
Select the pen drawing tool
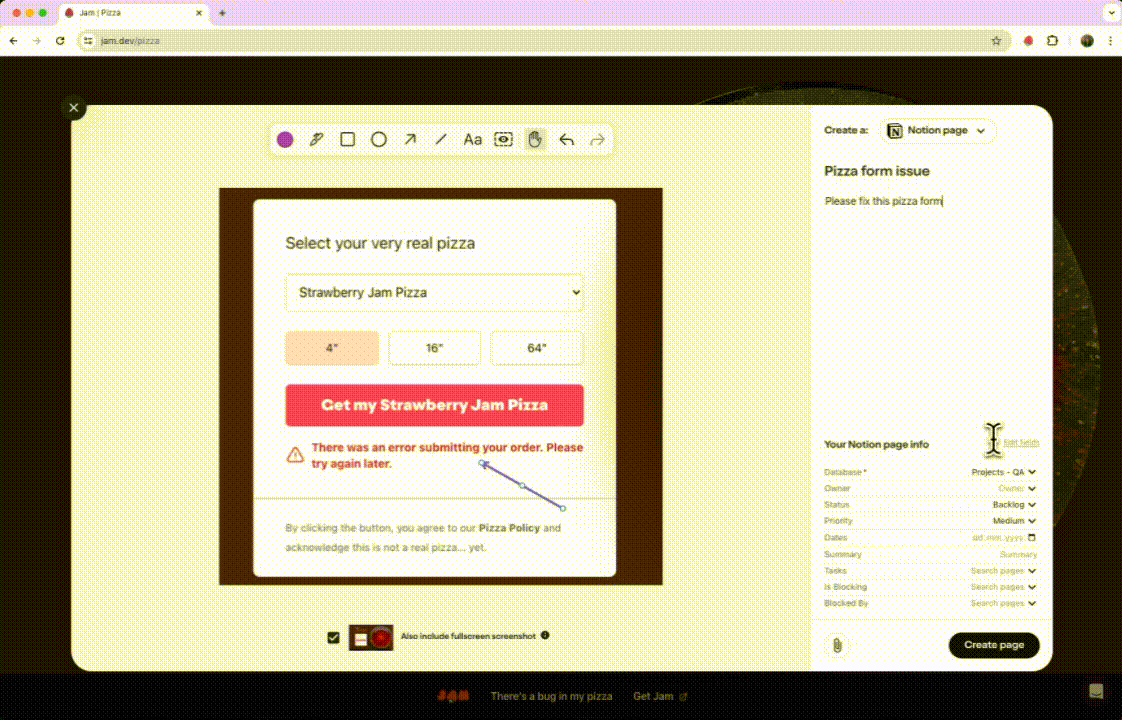[316, 140]
